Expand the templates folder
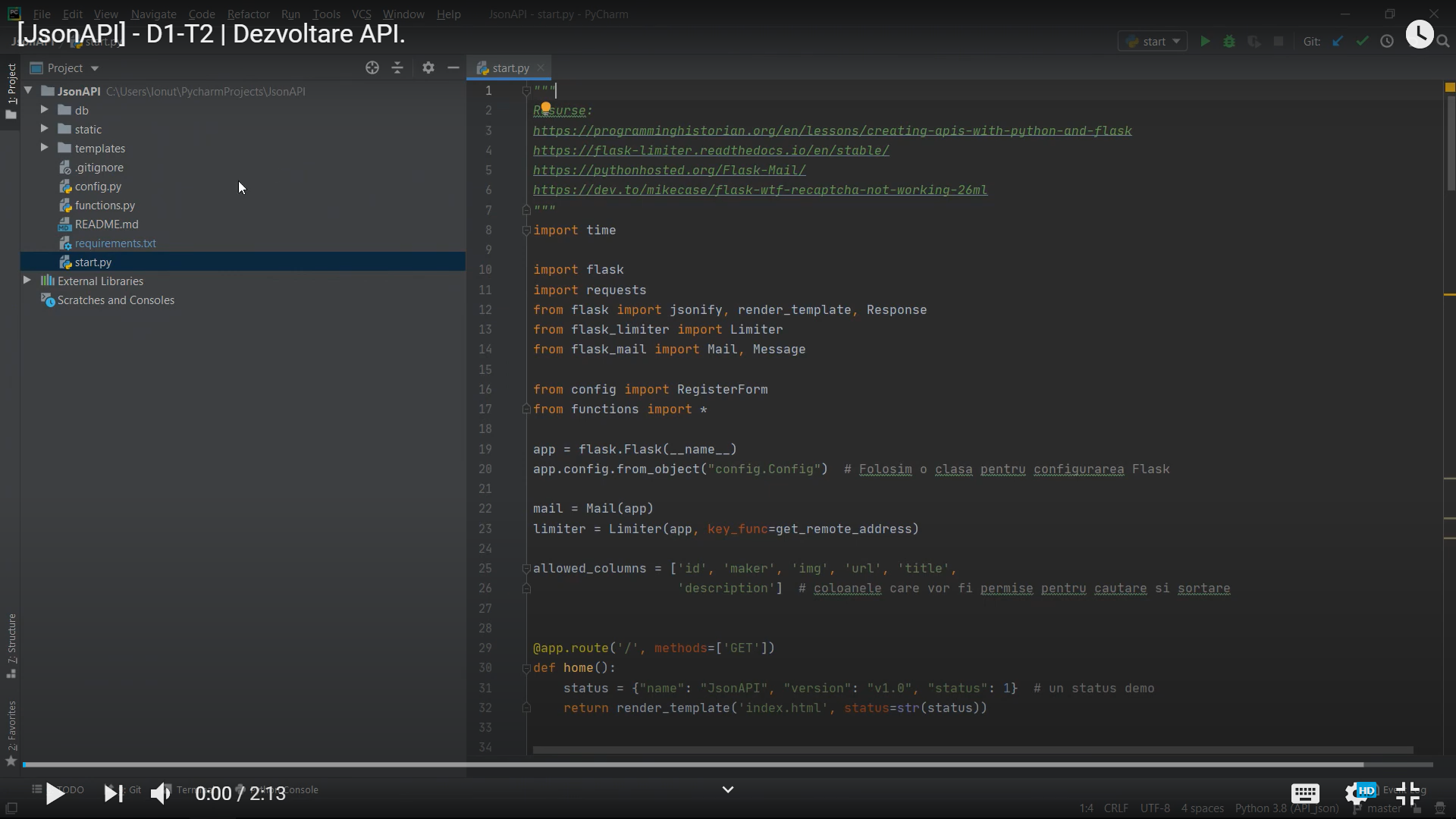Viewport: 1456px width, 819px height. click(x=45, y=148)
